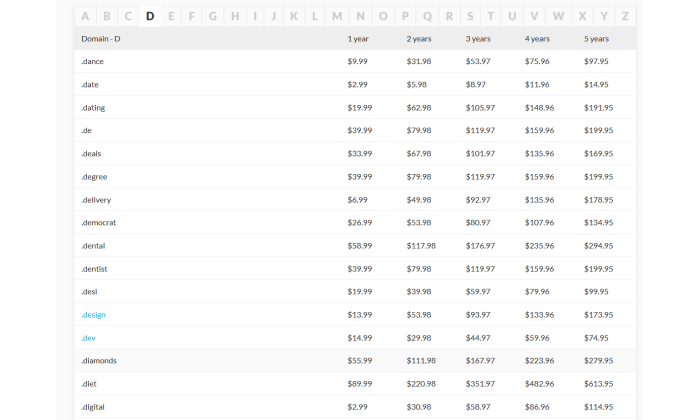This screenshot has width=700, height=420.
Task: Go to the letter M tab
Action: (337, 17)
